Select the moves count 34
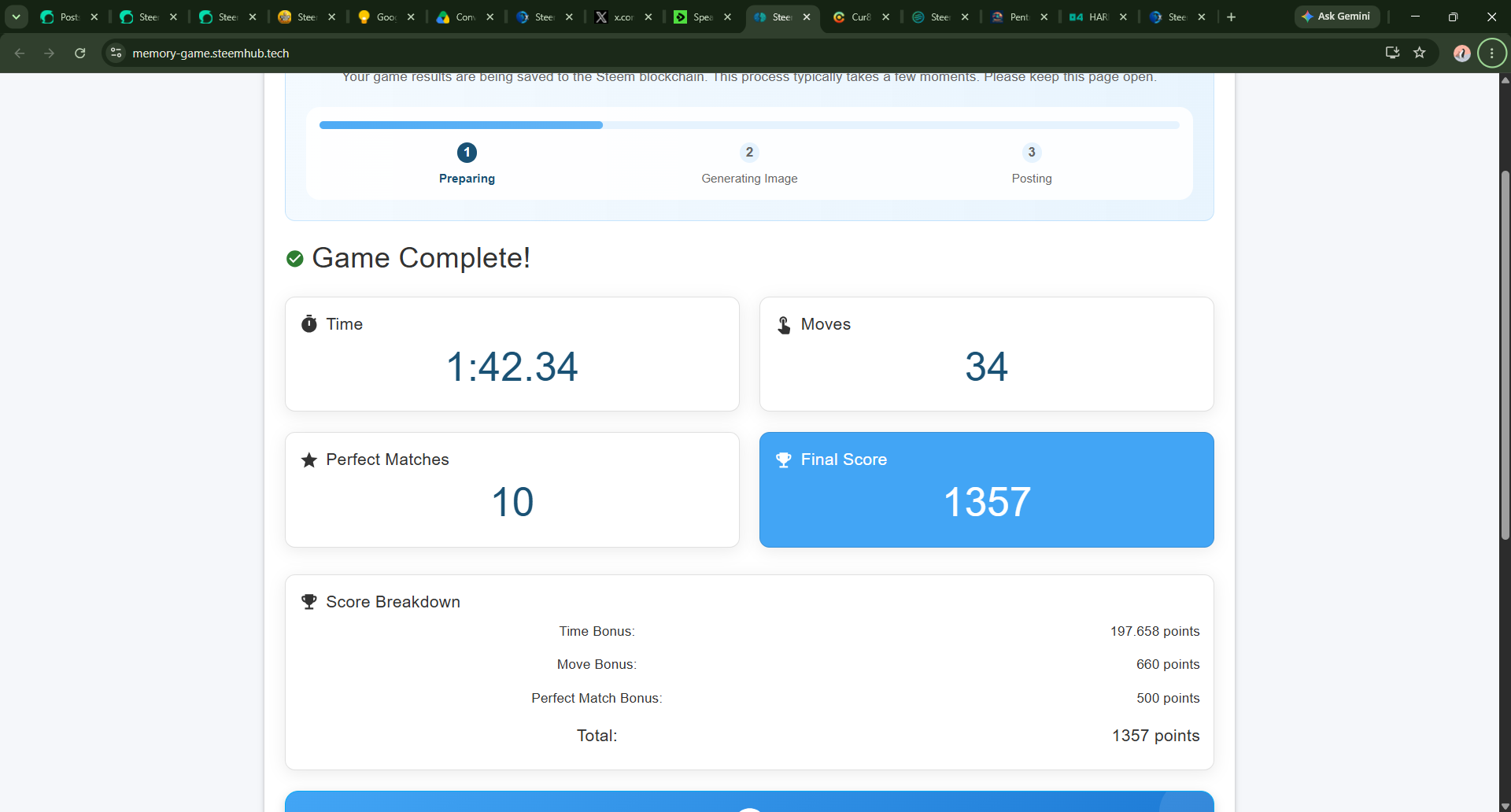Image resolution: width=1511 pixels, height=812 pixels. (987, 367)
